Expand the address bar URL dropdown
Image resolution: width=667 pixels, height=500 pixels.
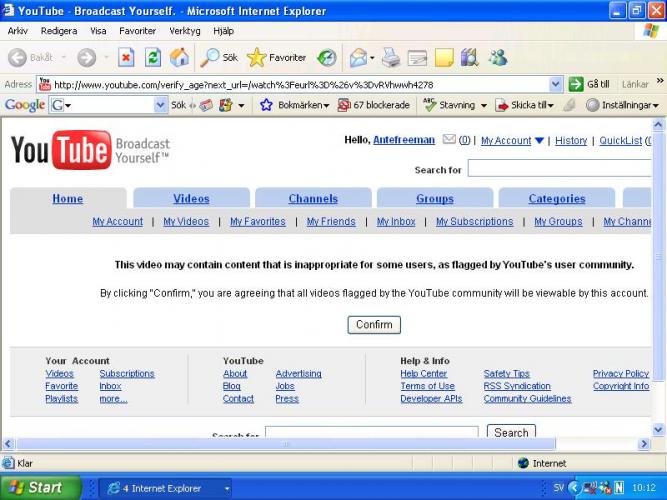[x=556, y=85]
